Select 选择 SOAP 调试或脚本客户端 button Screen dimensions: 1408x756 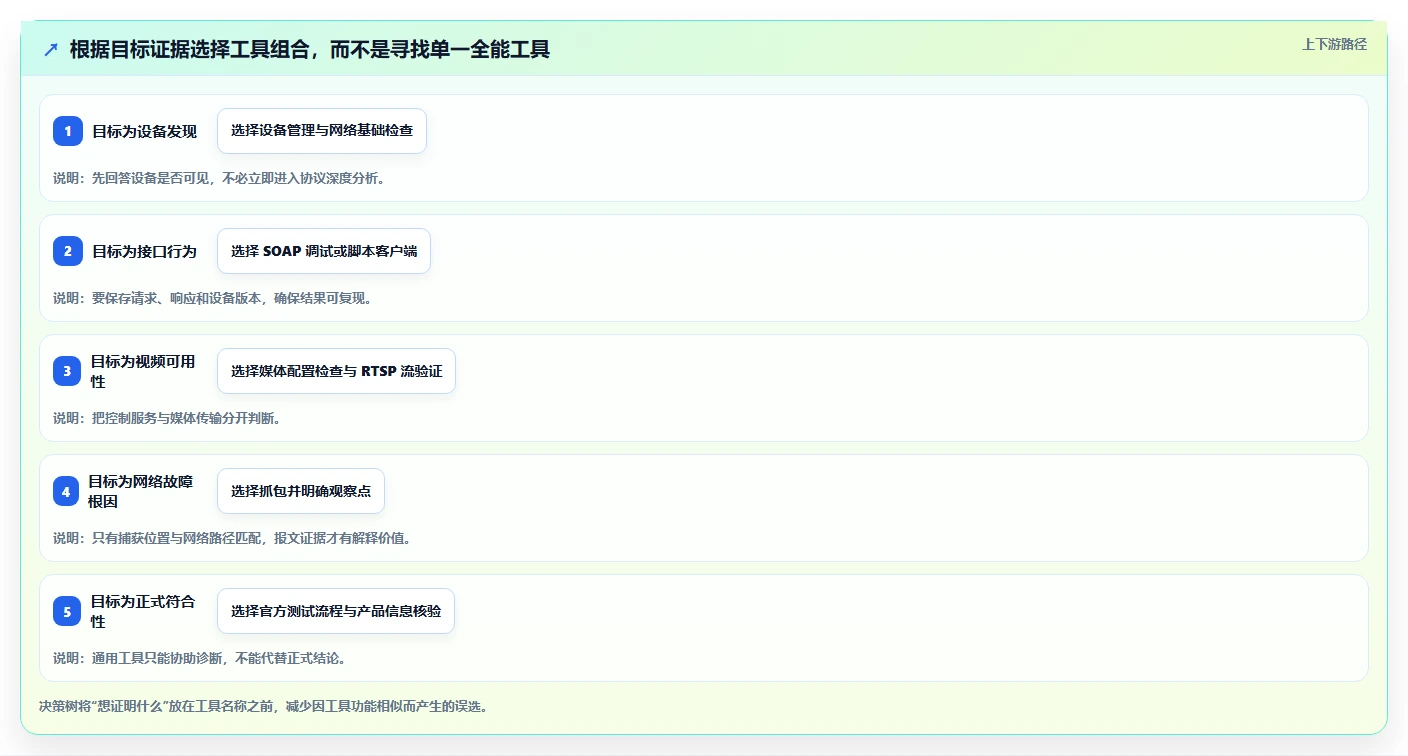pos(324,251)
